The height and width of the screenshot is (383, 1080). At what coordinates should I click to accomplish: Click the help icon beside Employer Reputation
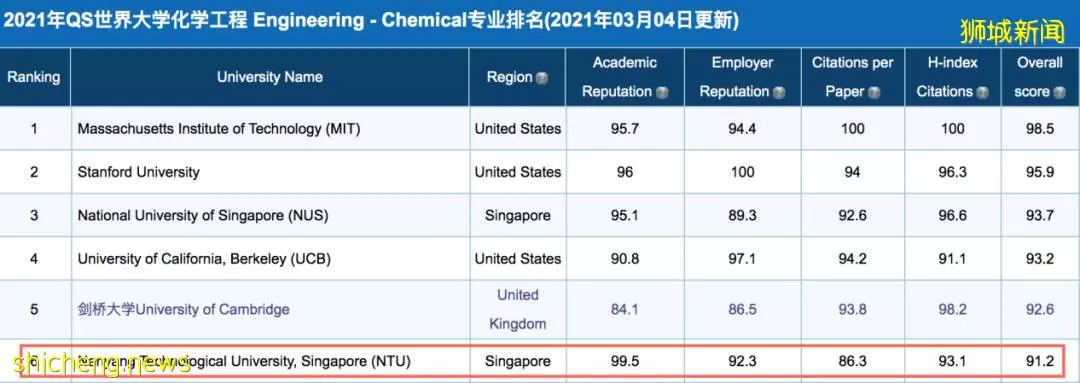click(779, 92)
